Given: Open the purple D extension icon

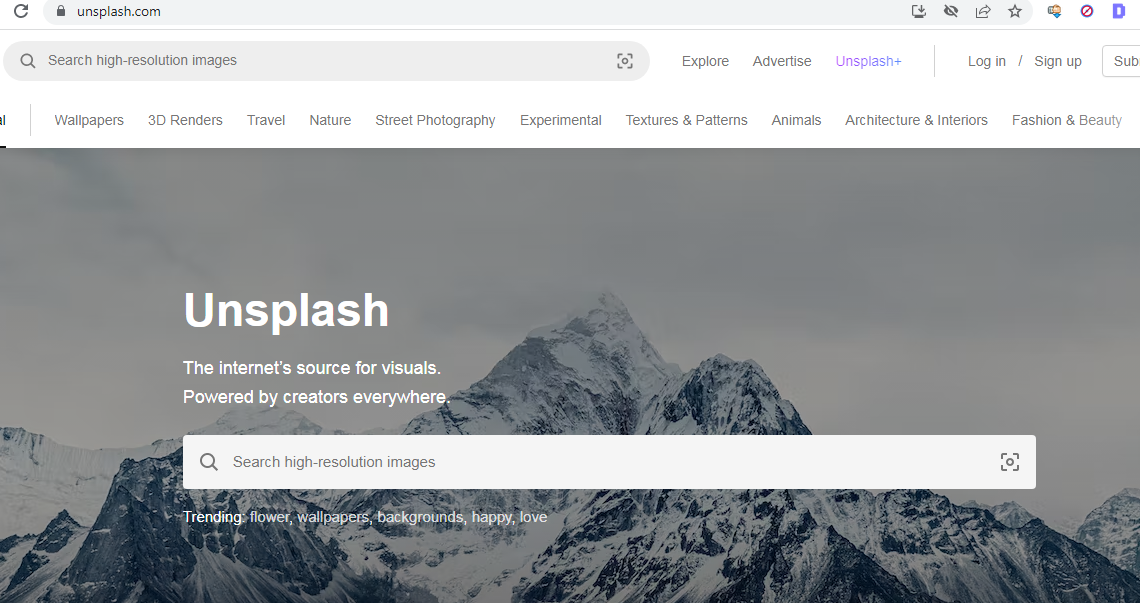Looking at the screenshot, I should tap(1119, 11).
